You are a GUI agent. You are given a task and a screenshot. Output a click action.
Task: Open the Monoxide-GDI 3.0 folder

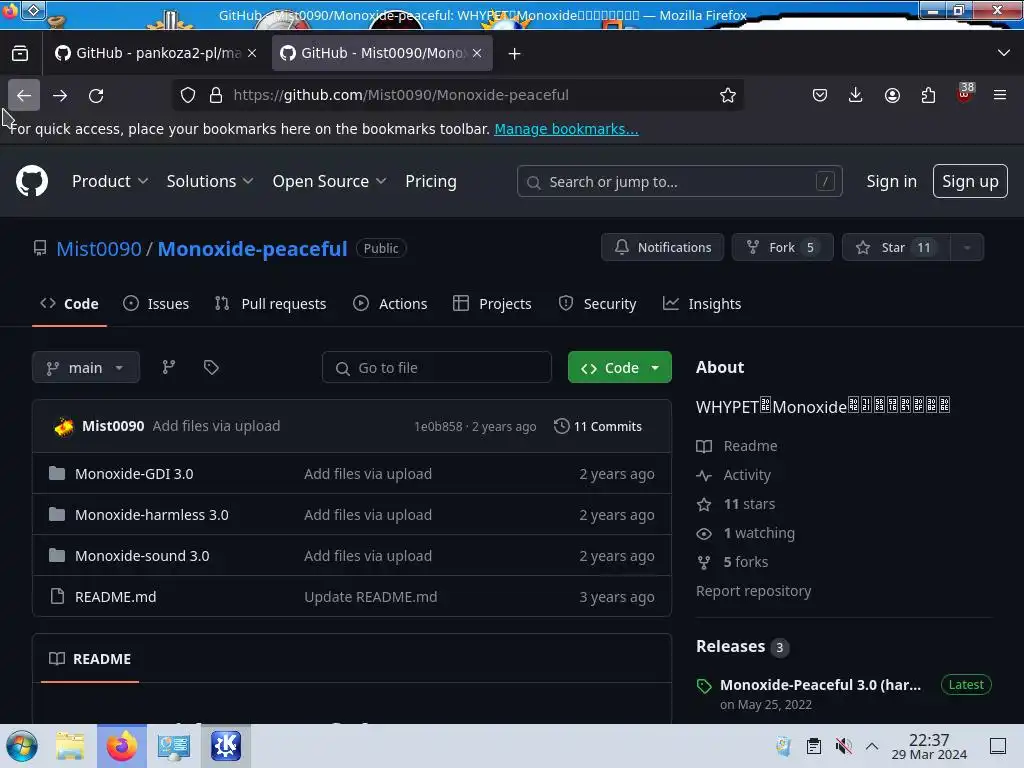click(134, 474)
